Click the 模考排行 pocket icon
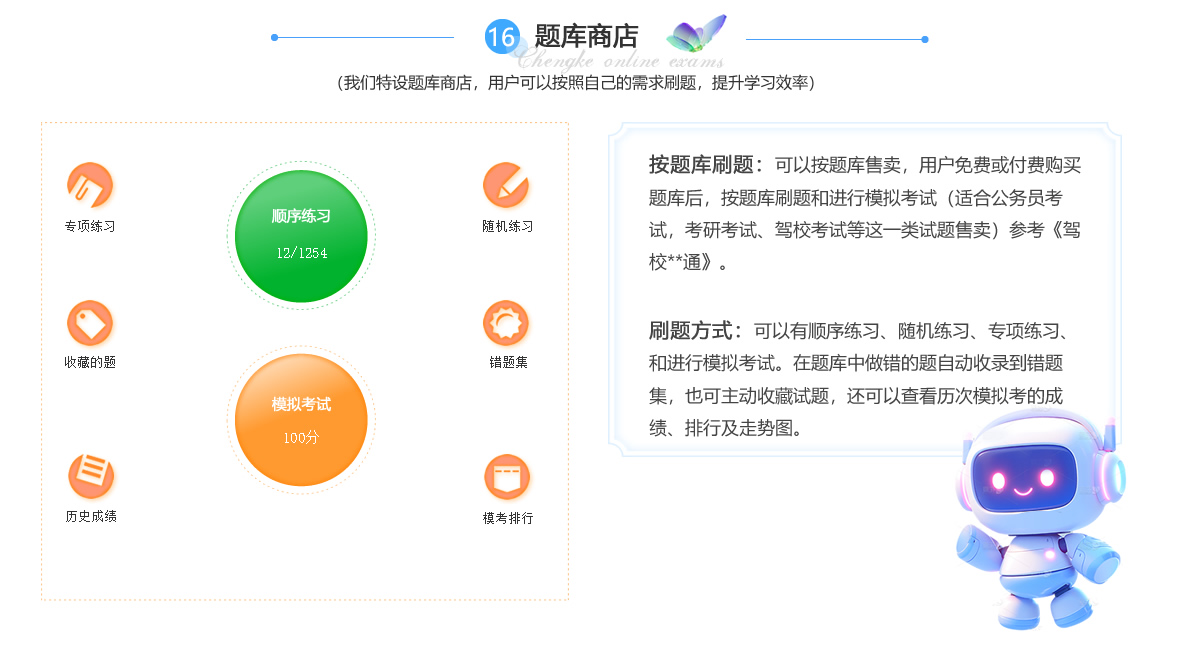The height and width of the screenshot is (649, 1200). pyautogui.click(x=507, y=477)
